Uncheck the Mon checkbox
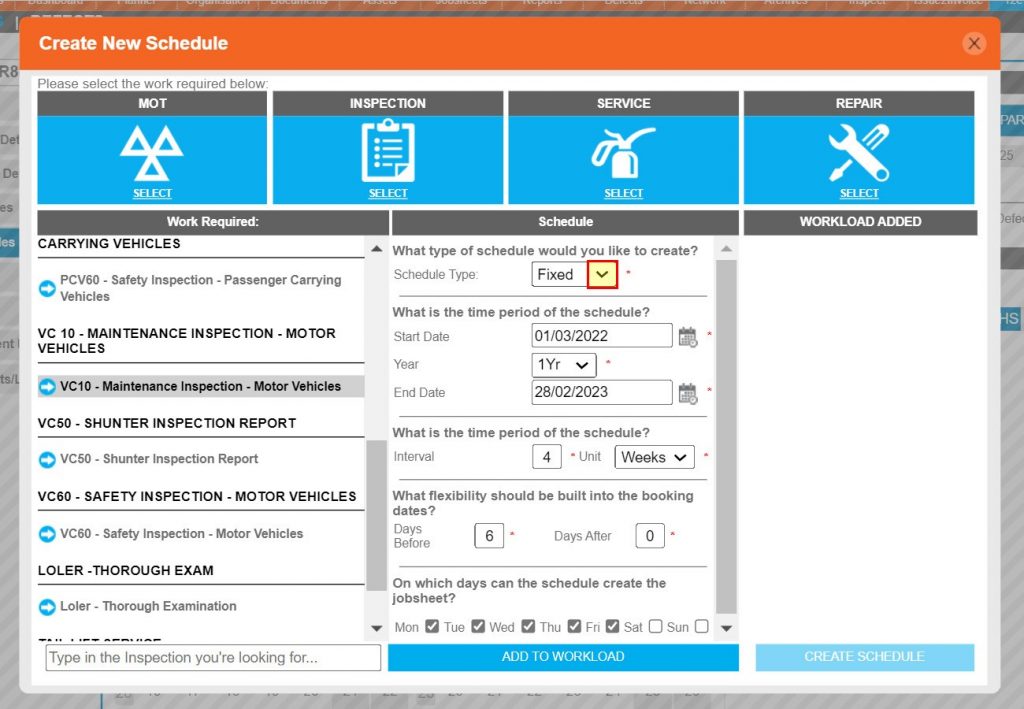The width and height of the screenshot is (1024, 709). (x=433, y=627)
